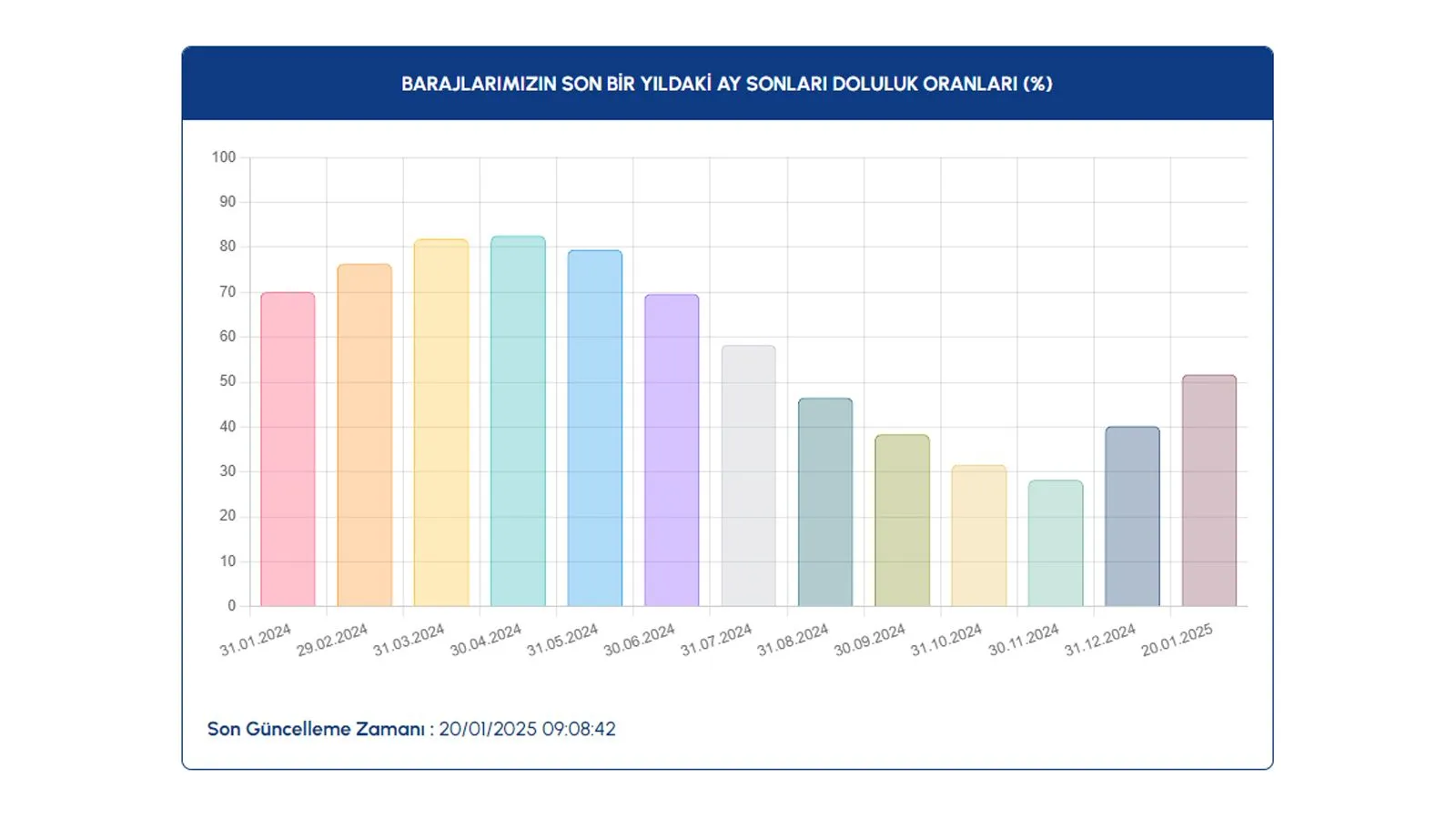
Task: Click the x-axis label 31.08.2024
Action: coord(794,640)
